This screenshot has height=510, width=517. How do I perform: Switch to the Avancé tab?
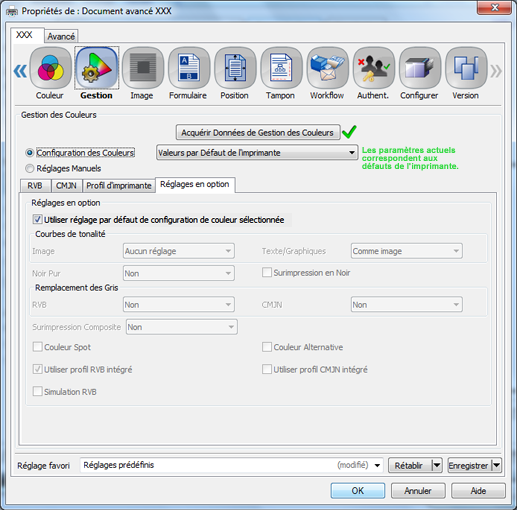(61, 36)
